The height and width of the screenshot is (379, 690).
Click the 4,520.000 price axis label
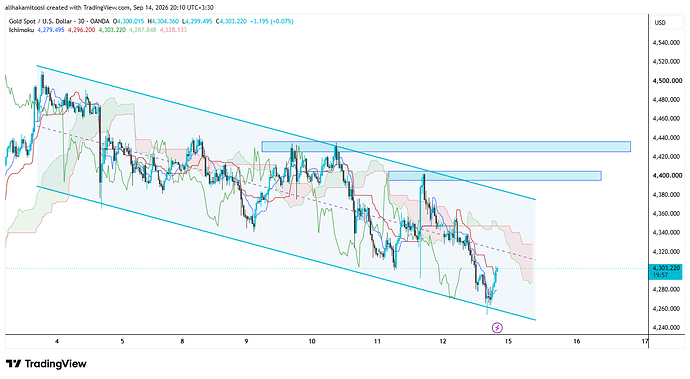pos(667,62)
